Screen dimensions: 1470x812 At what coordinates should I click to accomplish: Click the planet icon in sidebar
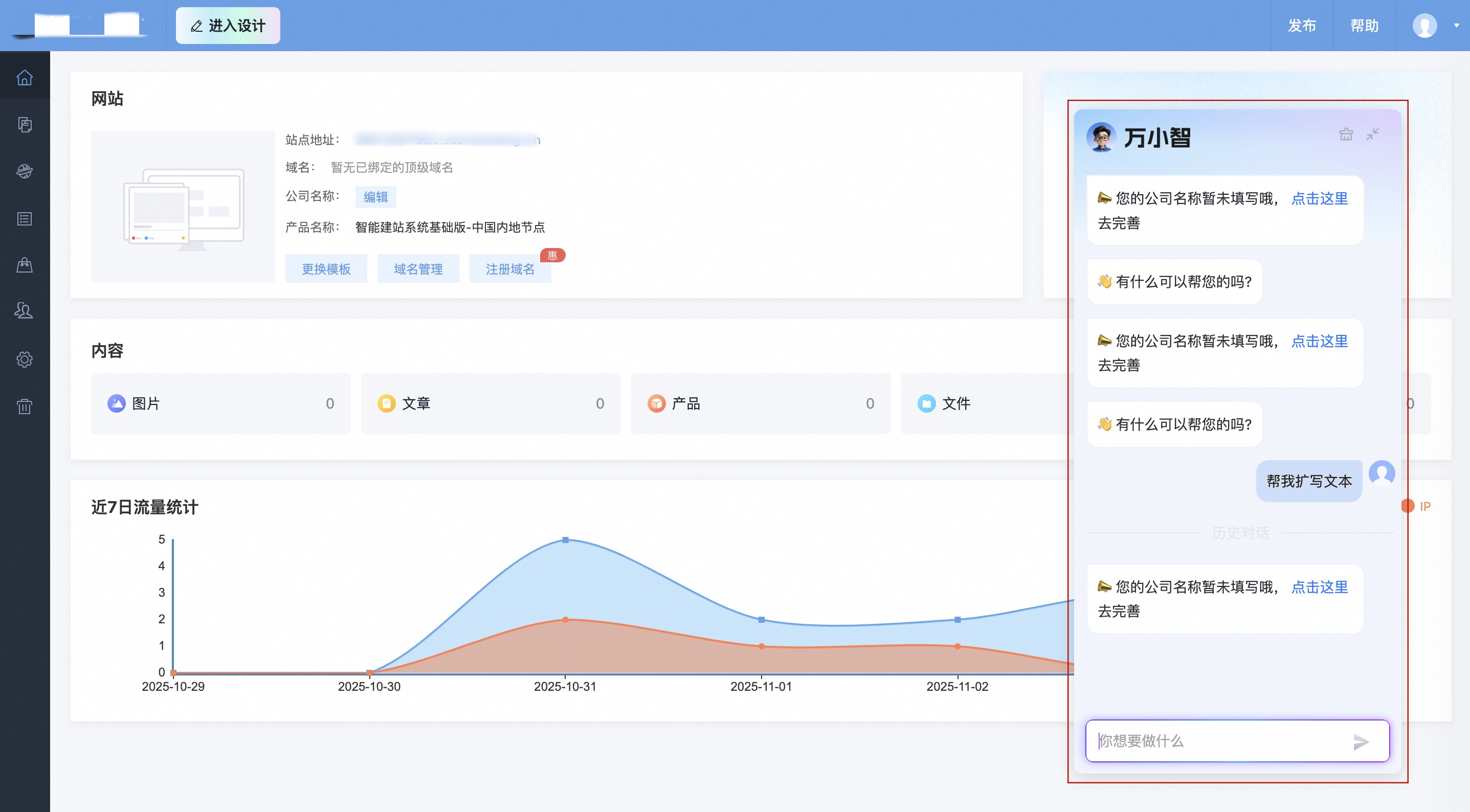[25, 171]
